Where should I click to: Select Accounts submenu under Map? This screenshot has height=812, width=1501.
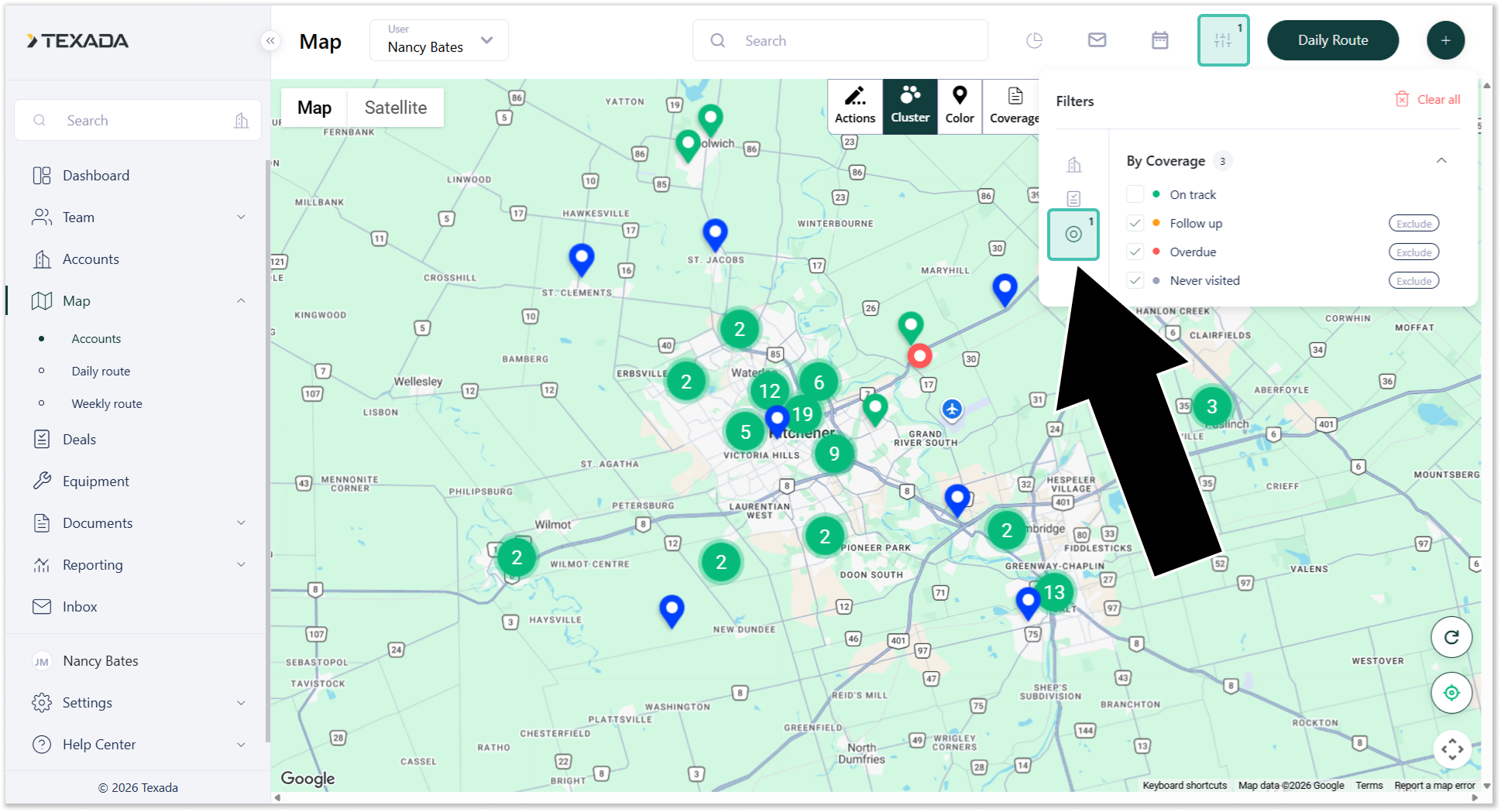click(x=96, y=339)
